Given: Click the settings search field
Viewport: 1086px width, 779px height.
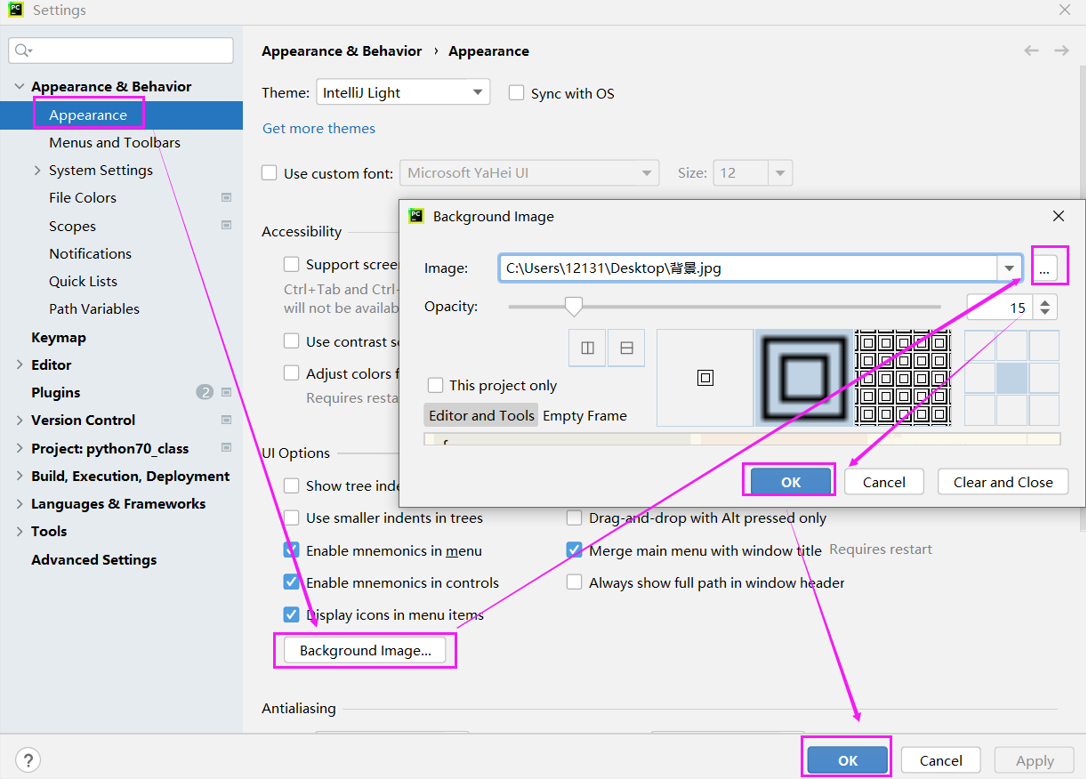Looking at the screenshot, I should click(x=121, y=50).
